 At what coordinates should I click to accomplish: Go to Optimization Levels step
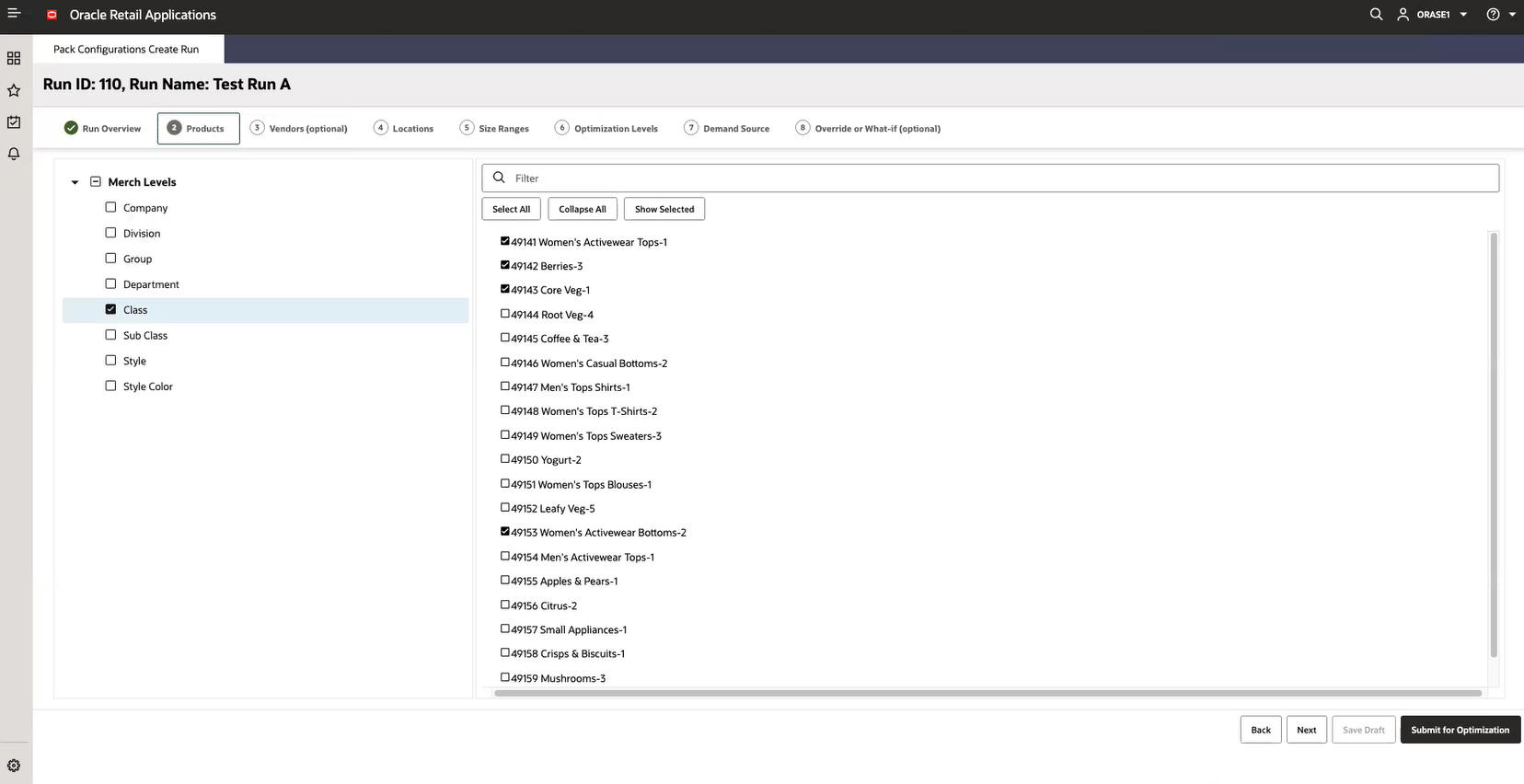(606, 129)
